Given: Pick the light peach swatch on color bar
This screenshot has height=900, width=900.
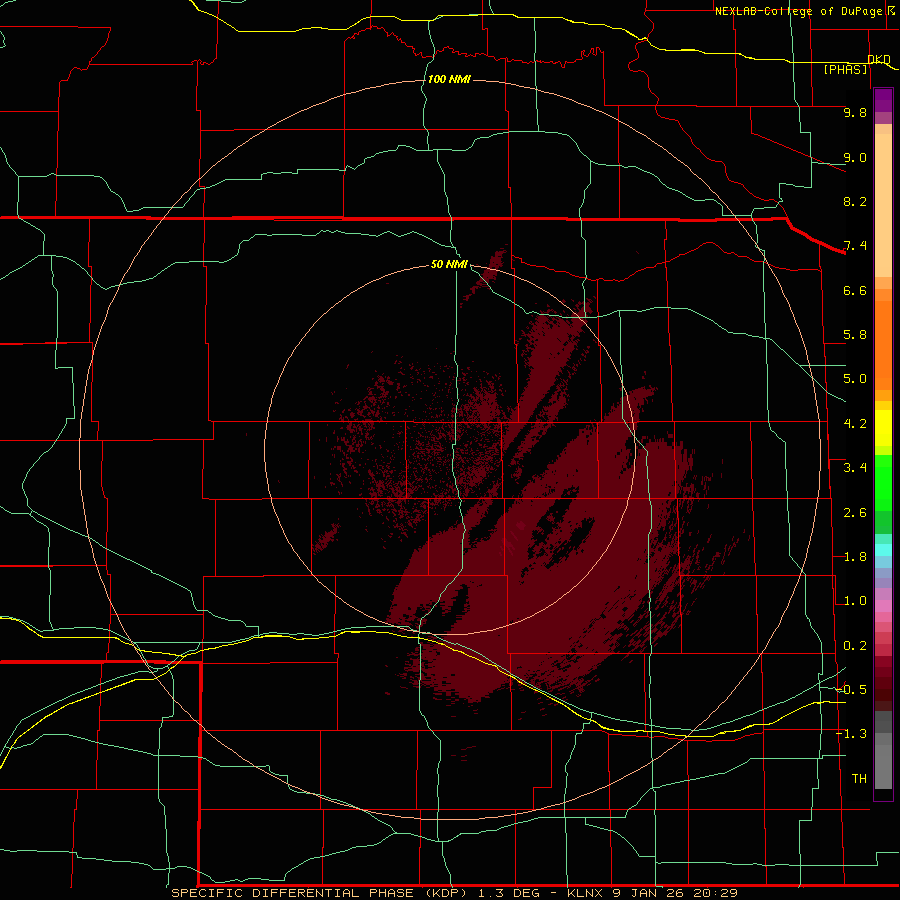Looking at the screenshot, I should pyautogui.click(x=883, y=205).
